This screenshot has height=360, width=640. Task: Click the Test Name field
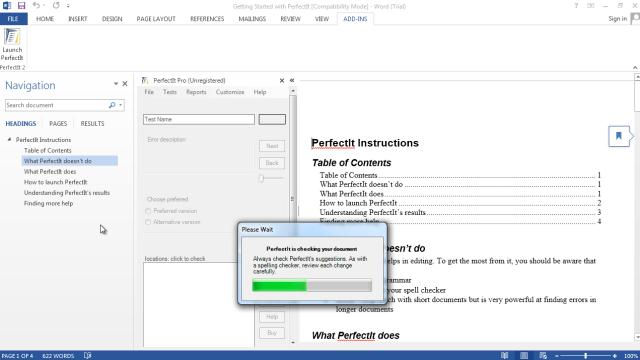[x=199, y=119]
